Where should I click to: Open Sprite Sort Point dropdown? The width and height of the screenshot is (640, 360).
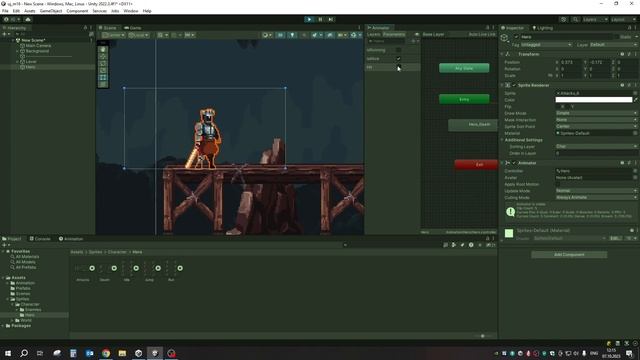(x=596, y=127)
